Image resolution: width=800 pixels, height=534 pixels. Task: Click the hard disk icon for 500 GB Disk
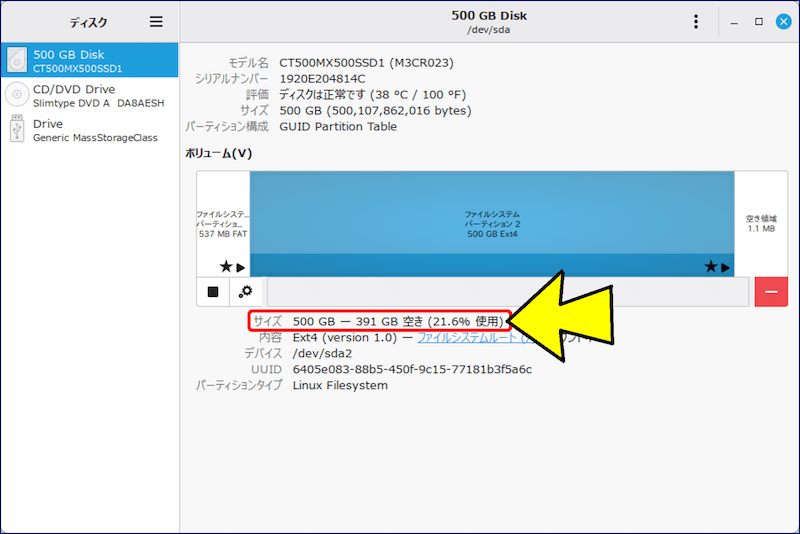[x=17, y=60]
